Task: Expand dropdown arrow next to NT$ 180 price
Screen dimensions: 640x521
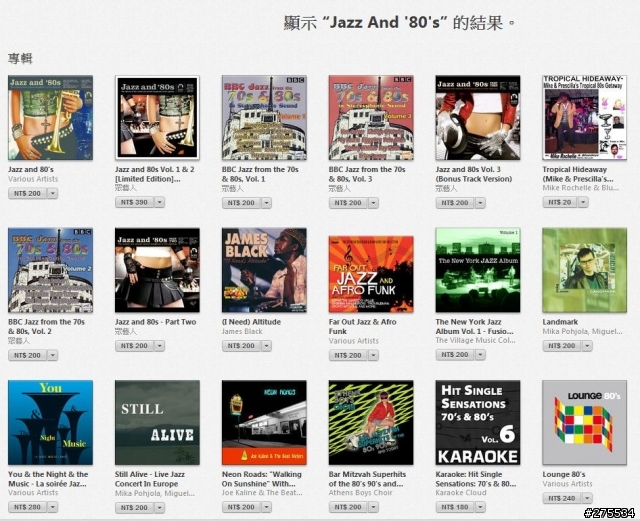Action: click(480, 507)
